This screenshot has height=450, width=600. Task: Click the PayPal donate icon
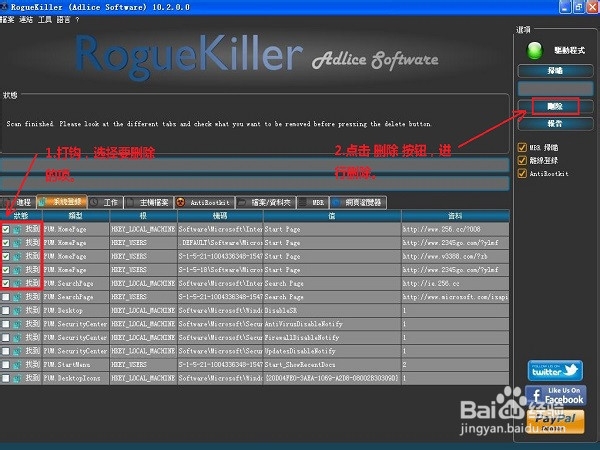[x=556, y=421]
